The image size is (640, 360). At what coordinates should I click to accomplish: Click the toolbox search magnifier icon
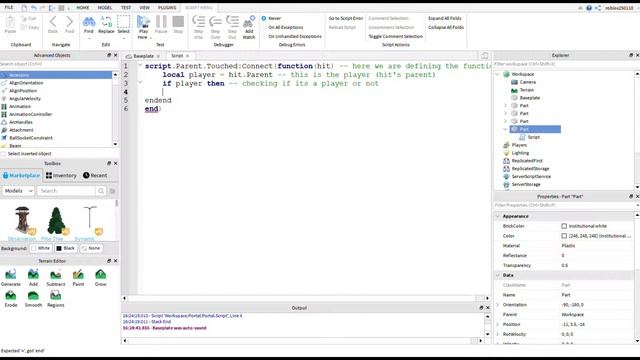tap(101, 191)
